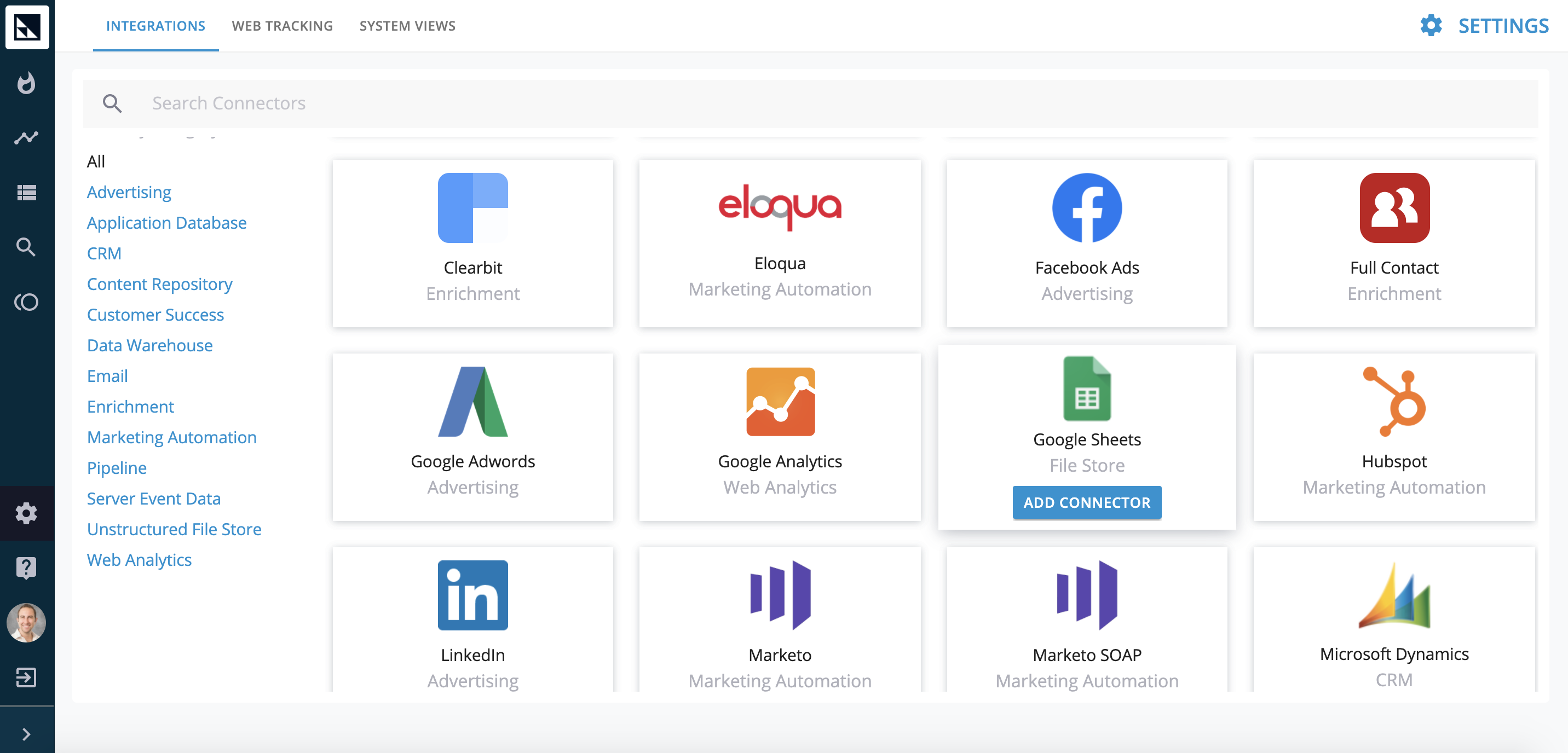Click the 'Google Analytics' connector name
This screenshot has height=753, width=1568.
tap(780, 461)
